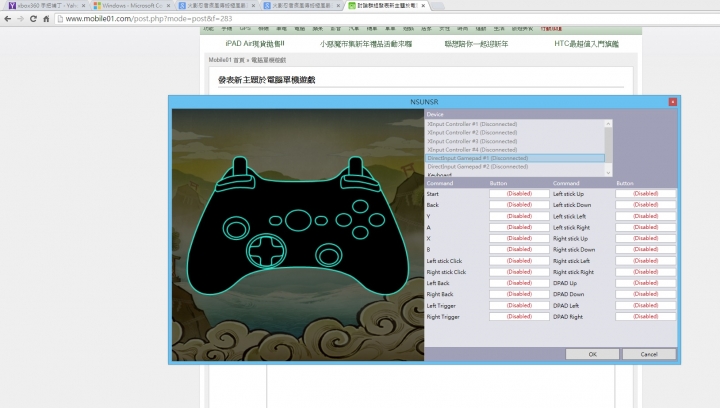Set the button for Right stick Click
The width and height of the screenshot is (720, 408).
[519, 272]
